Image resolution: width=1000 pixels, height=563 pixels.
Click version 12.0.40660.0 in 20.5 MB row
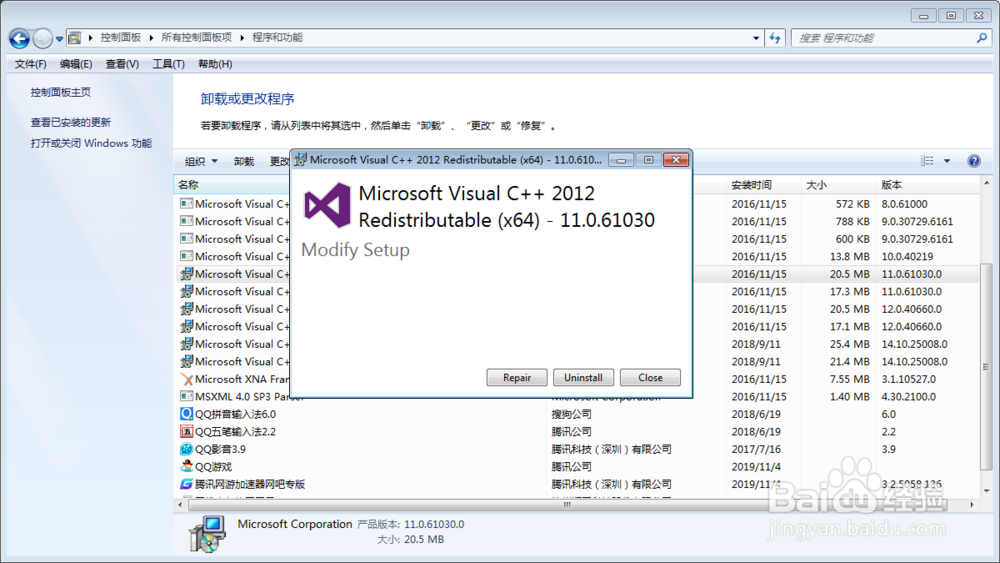click(x=911, y=309)
